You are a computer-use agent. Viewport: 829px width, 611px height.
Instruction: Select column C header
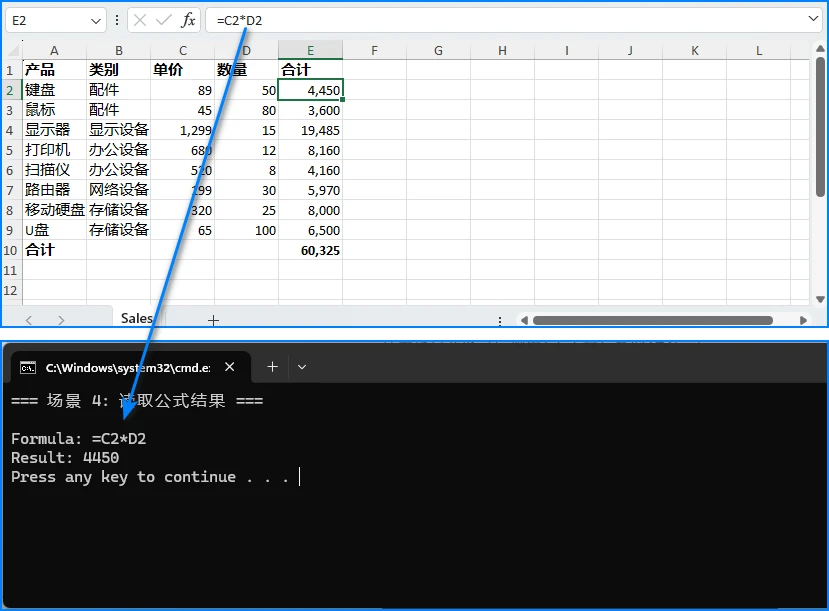(182, 51)
